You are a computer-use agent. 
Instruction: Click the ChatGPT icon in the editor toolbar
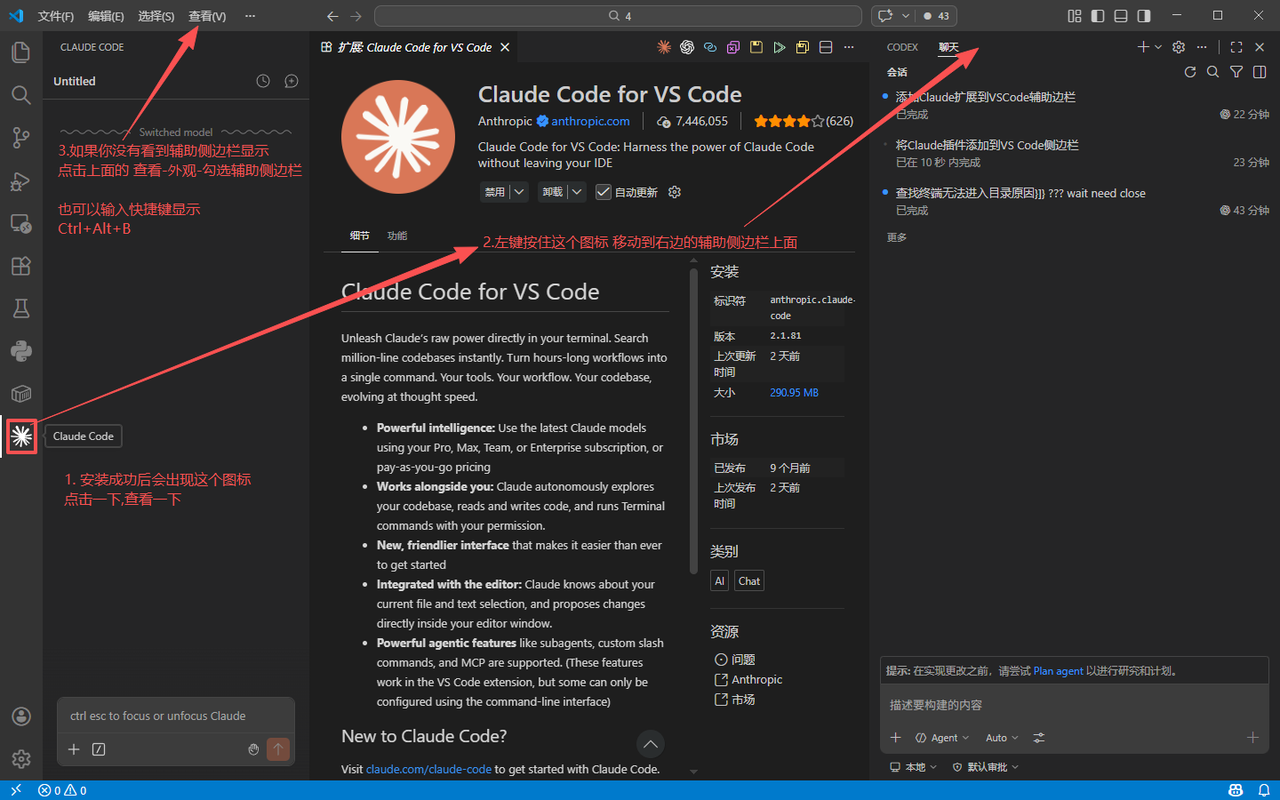pos(687,47)
